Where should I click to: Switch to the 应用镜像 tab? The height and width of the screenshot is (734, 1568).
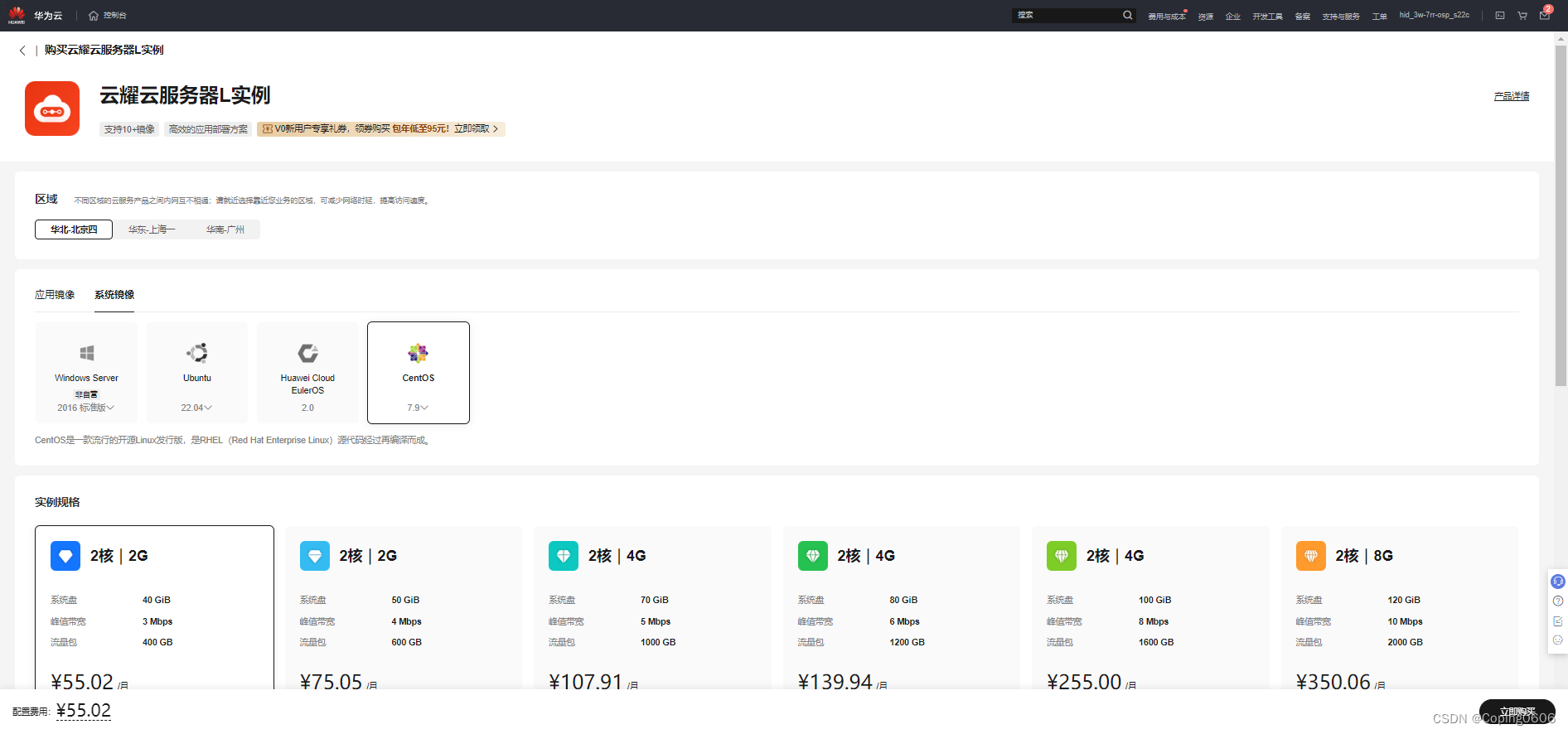pyautogui.click(x=55, y=295)
